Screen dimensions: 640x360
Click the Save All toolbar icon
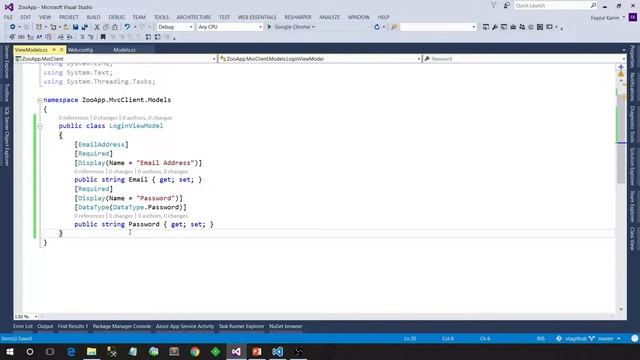(84, 27)
